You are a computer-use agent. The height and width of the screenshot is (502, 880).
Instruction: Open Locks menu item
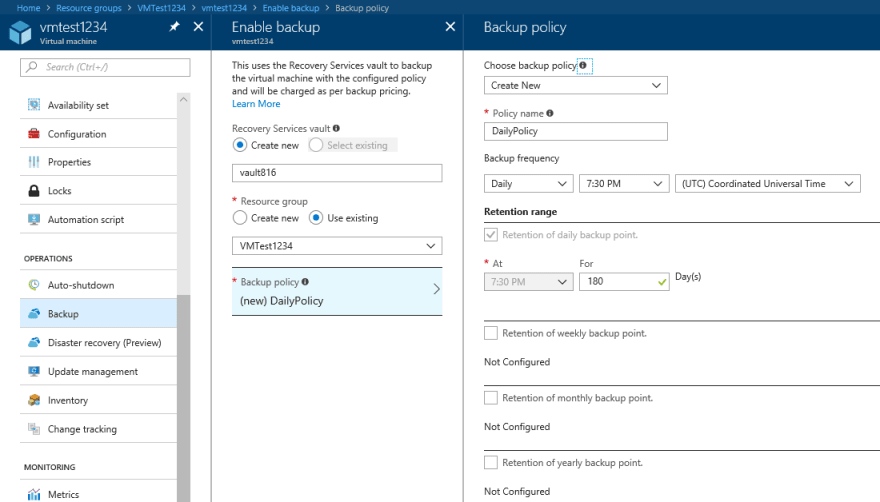(98, 190)
